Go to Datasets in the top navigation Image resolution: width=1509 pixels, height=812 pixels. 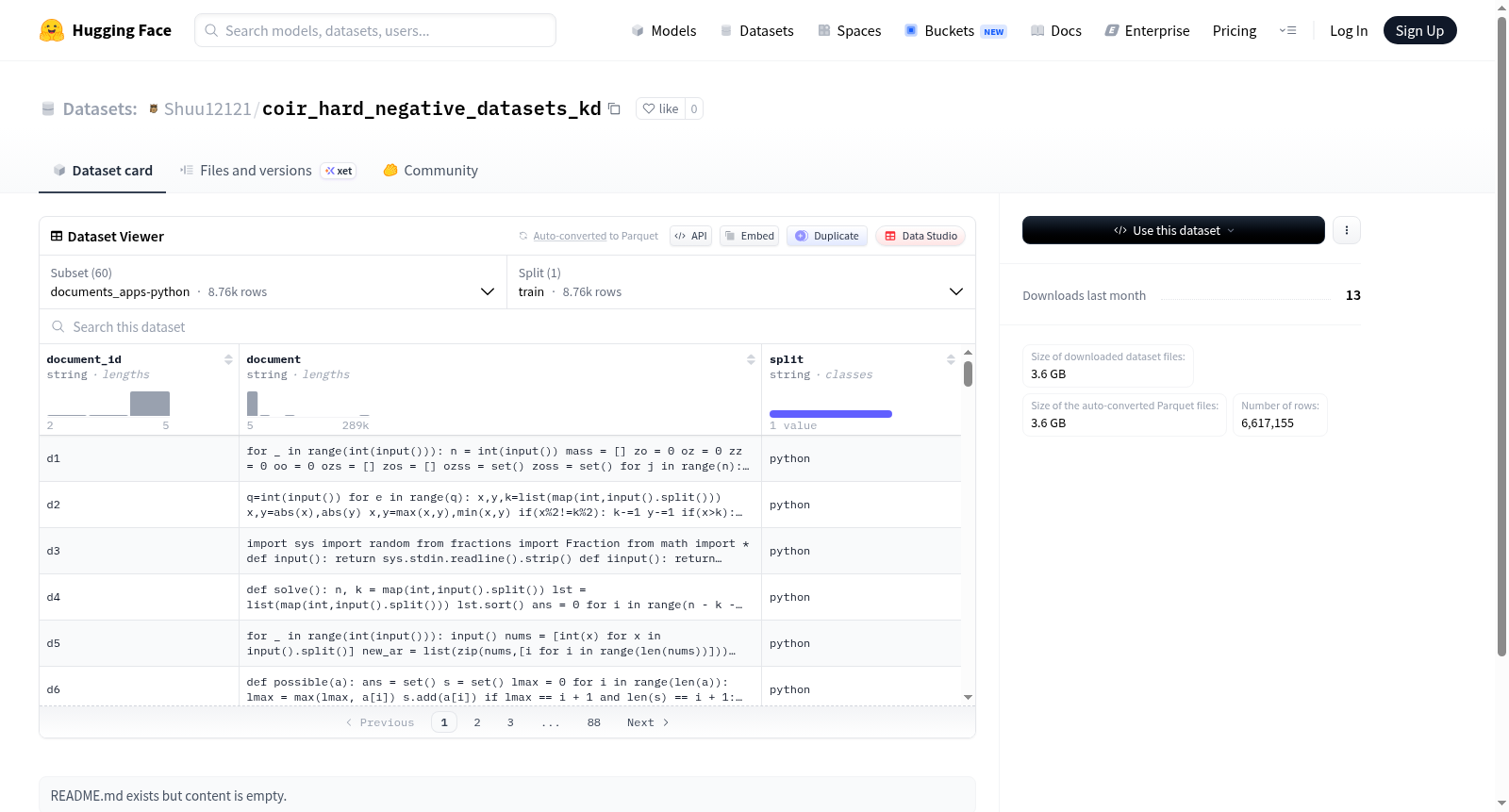point(757,30)
